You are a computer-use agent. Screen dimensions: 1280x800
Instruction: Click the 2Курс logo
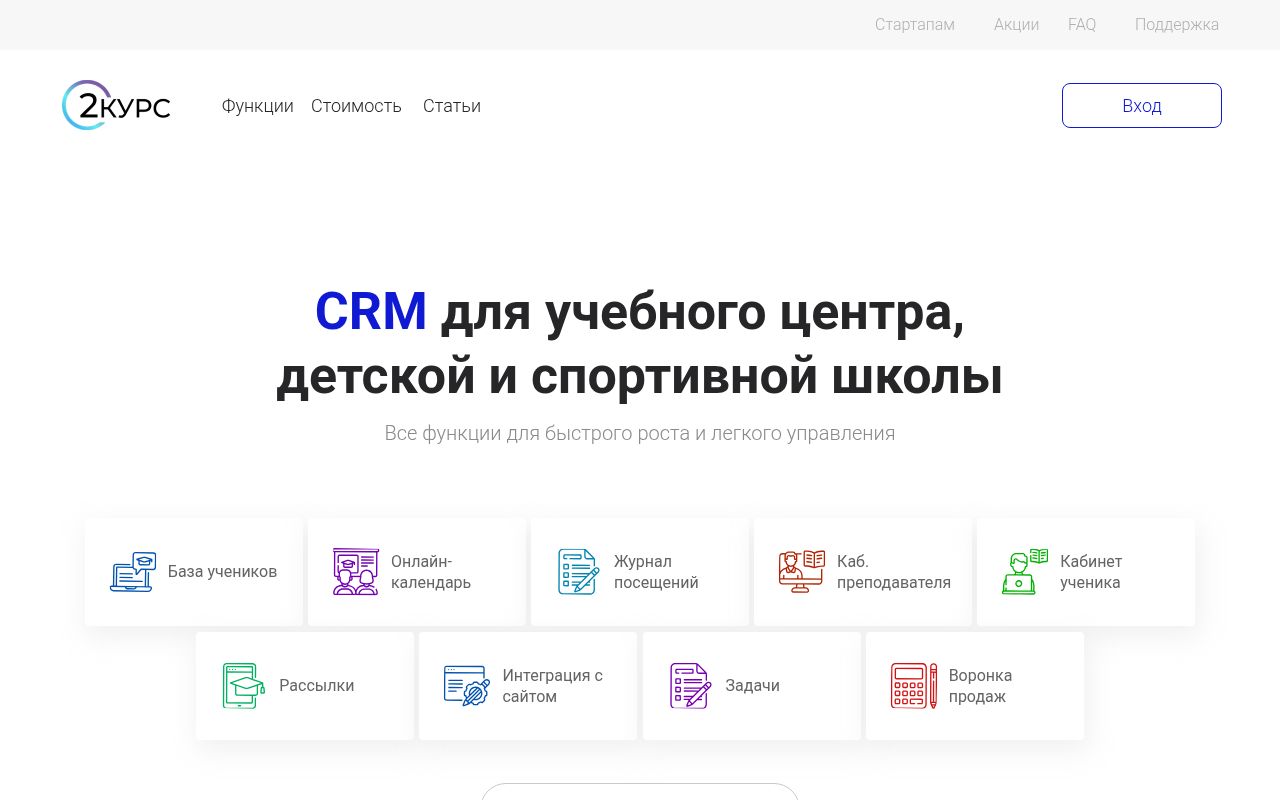tap(116, 105)
